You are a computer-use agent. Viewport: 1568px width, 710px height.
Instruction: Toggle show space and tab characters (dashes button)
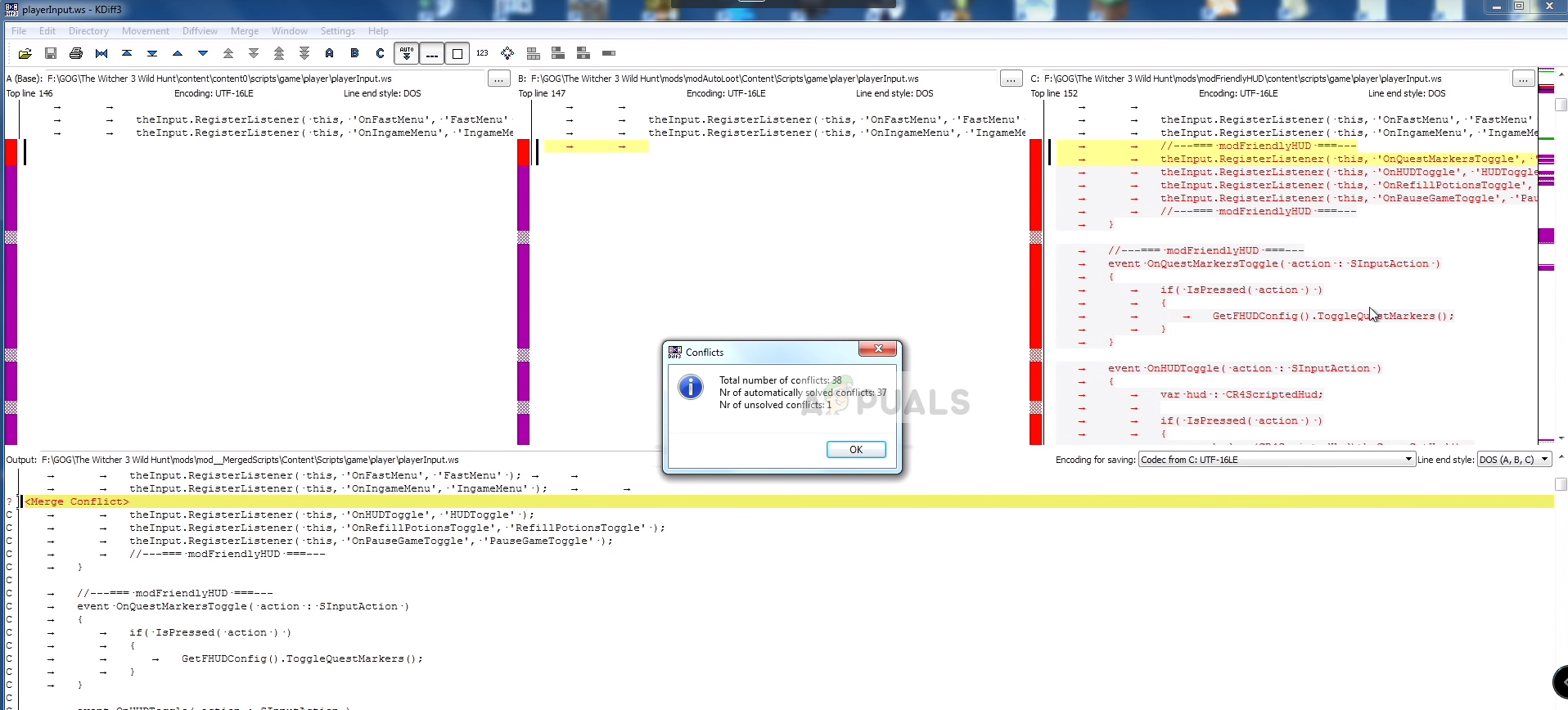tap(432, 53)
